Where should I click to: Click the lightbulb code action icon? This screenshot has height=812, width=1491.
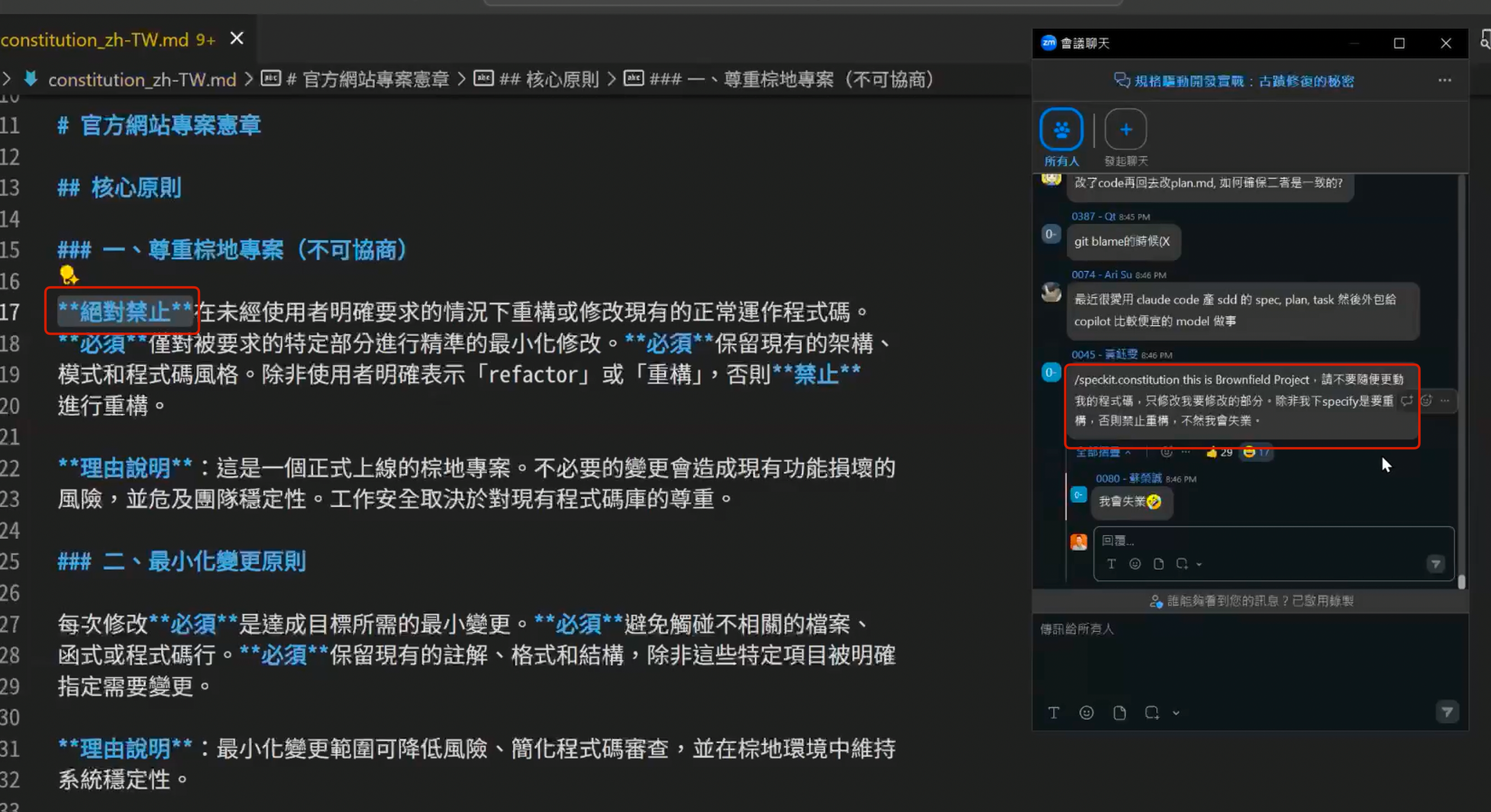click(x=69, y=275)
